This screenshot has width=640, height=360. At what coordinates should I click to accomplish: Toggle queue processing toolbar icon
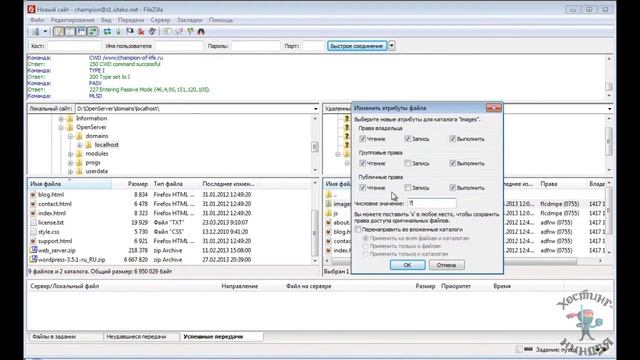pyautogui.click(x=118, y=31)
